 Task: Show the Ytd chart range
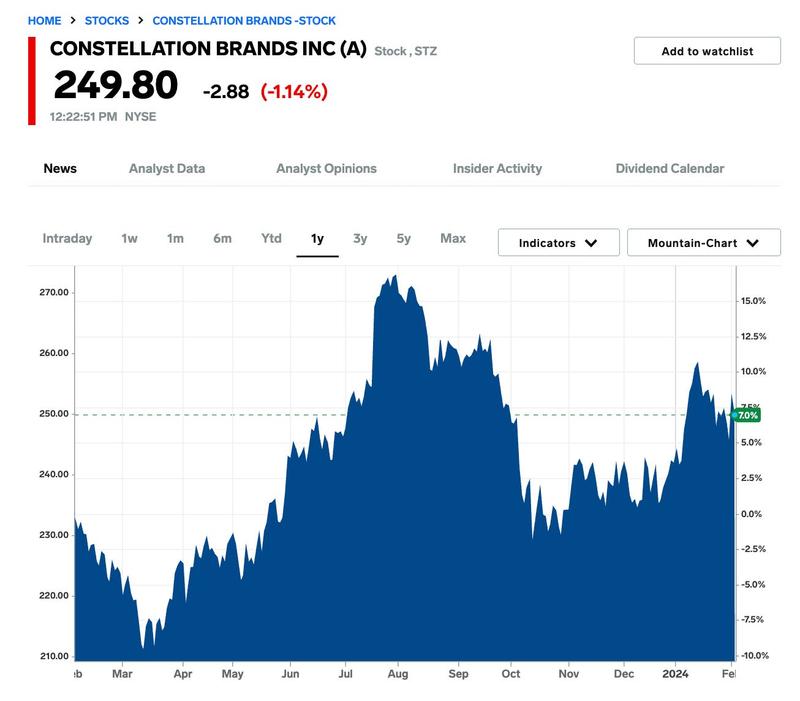coord(271,238)
